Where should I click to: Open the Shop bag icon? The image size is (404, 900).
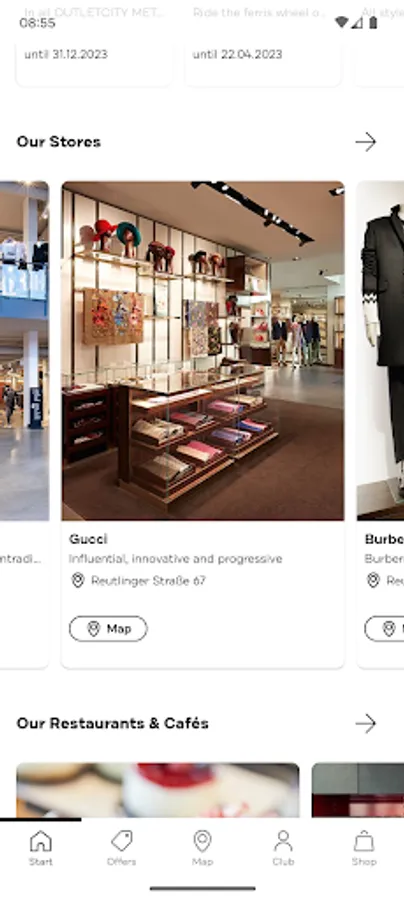[364, 841]
